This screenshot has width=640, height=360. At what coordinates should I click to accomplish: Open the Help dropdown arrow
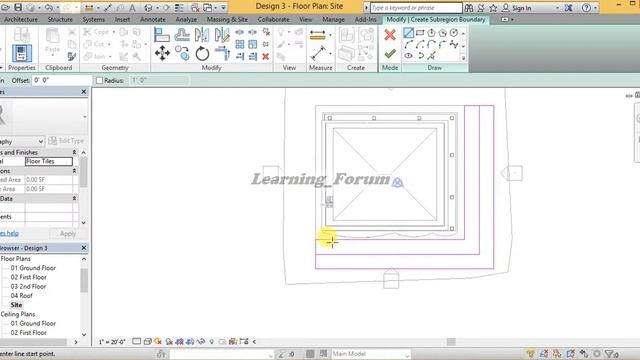(596, 8)
